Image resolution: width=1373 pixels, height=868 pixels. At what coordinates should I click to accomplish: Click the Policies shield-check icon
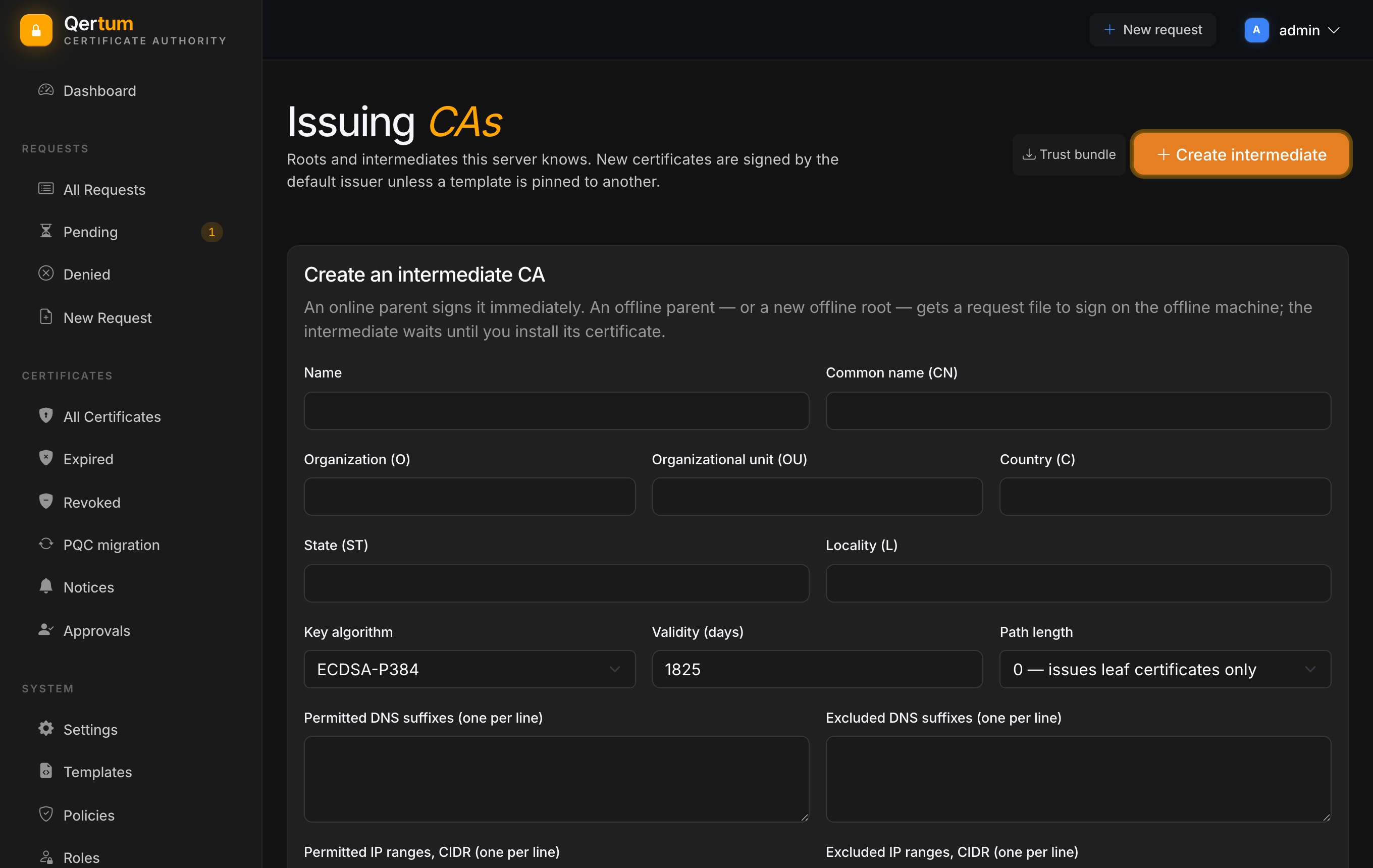coord(45,815)
